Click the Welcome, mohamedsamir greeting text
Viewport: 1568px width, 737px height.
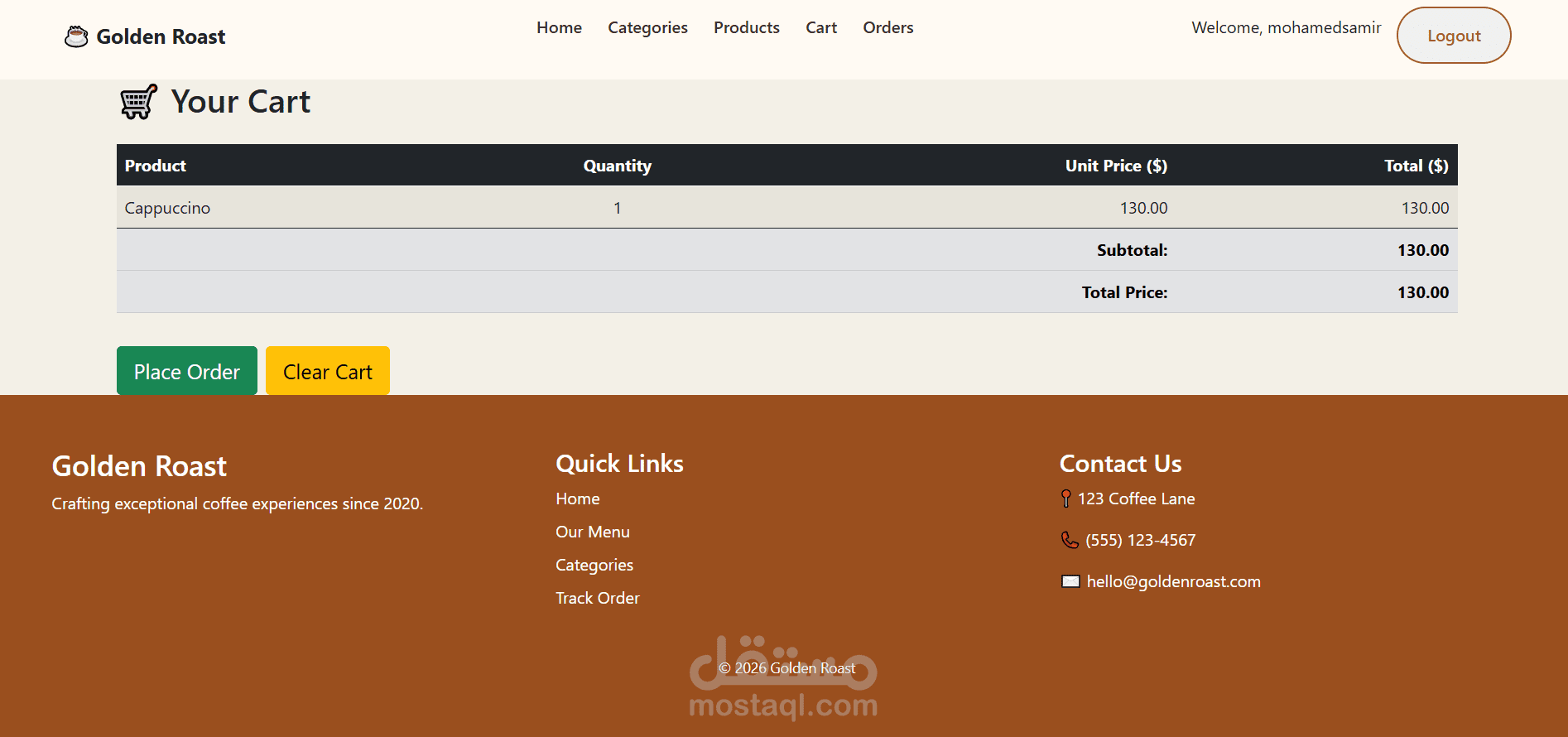click(1287, 27)
